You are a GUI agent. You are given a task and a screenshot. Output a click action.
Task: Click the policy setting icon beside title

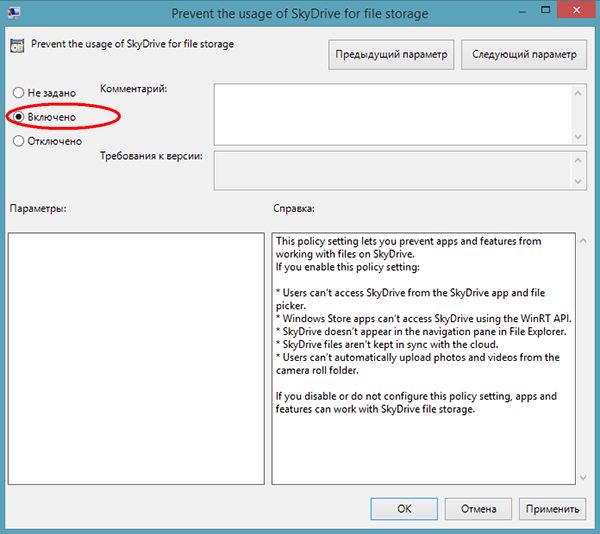click(17, 46)
